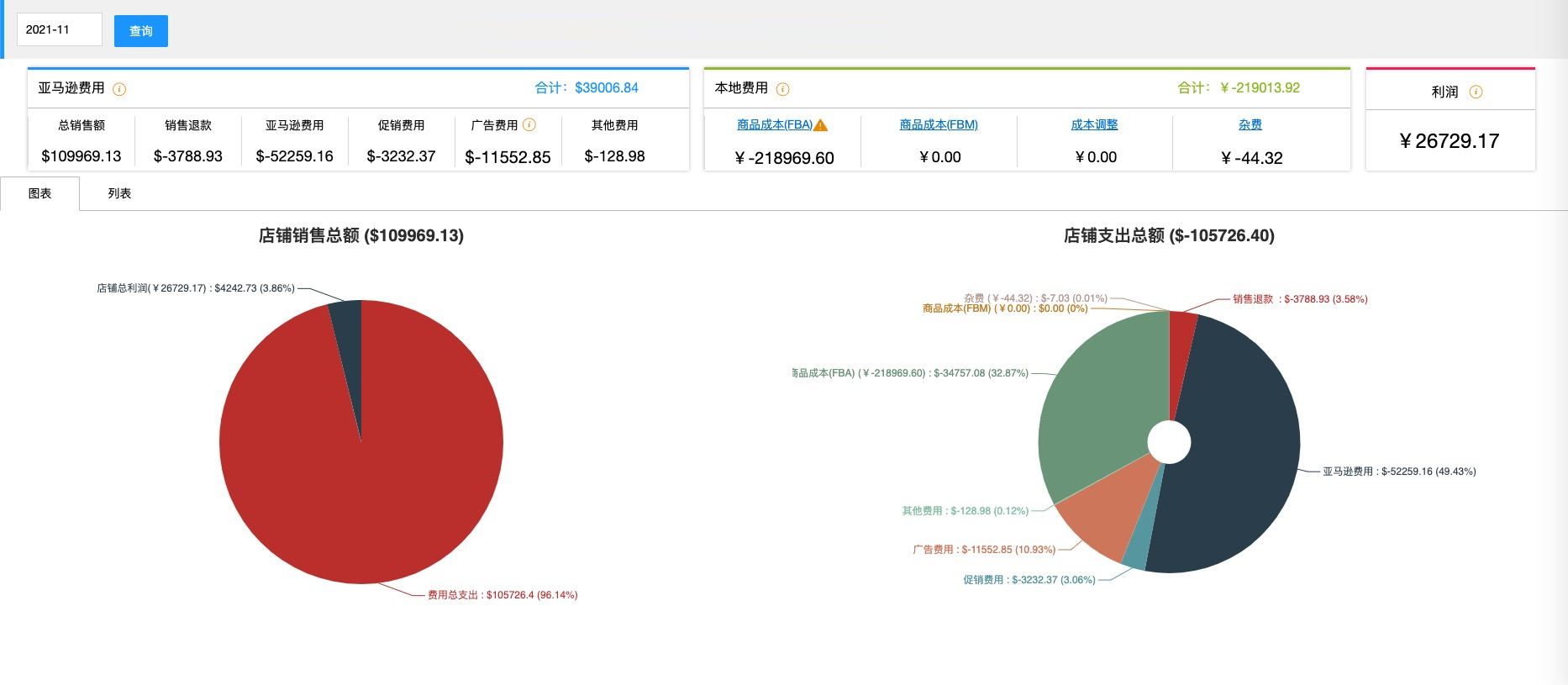Open the 成本调整 link
This screenshot has height=685, width=1568.
(x=1094, y=125)
